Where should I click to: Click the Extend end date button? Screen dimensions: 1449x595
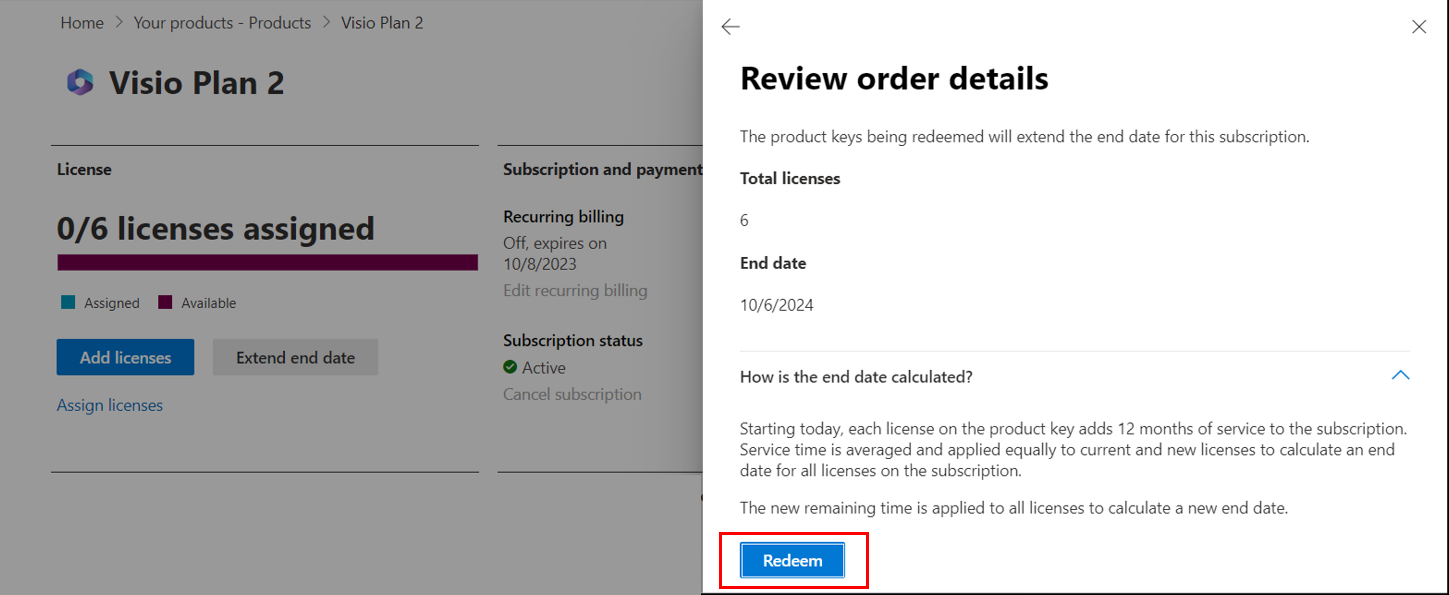click(x=295, y=357)
